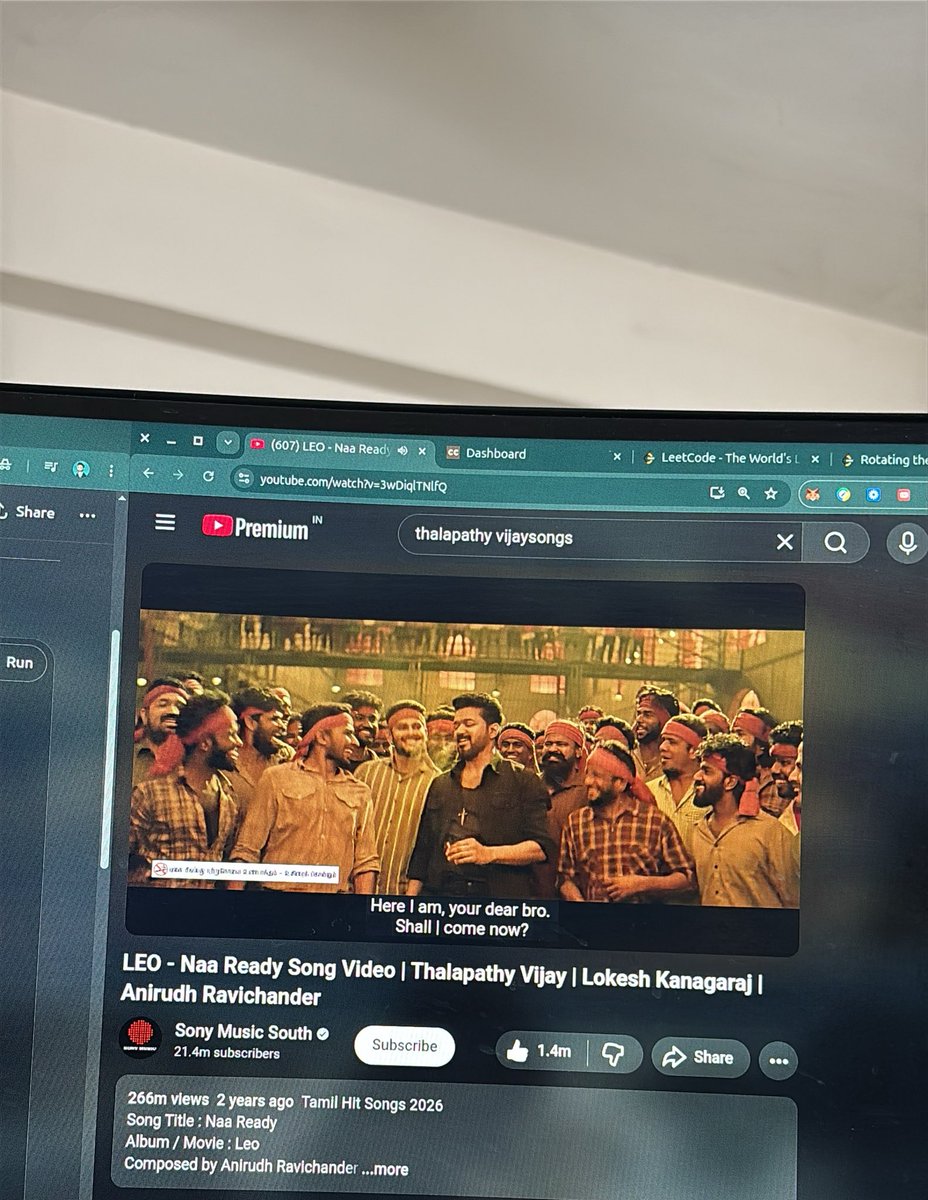Start voice search with microphone

click(907, 543)
